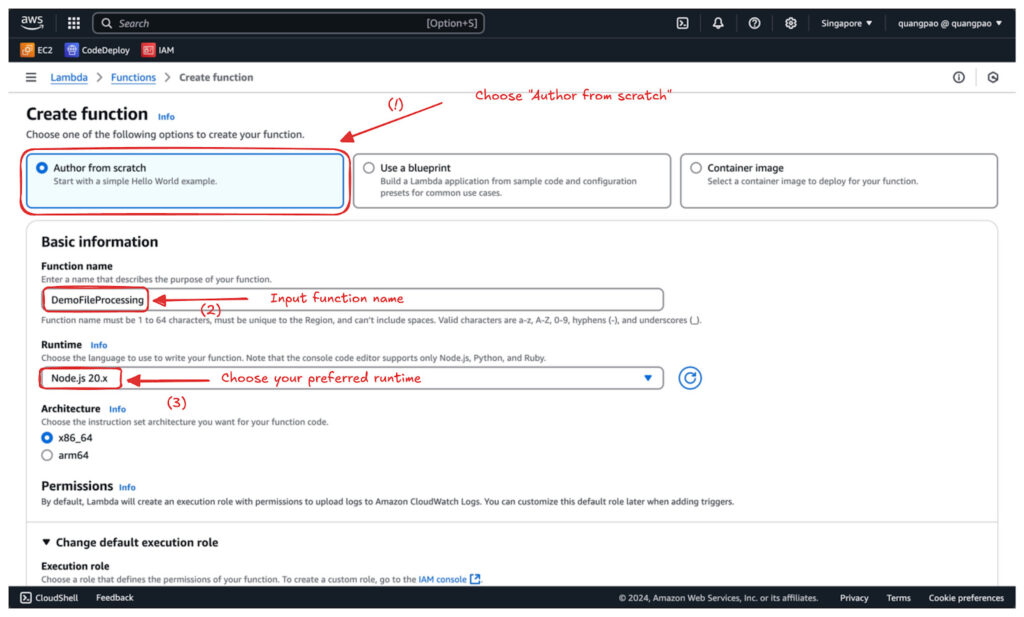Open the AWS services grid menu

[x=74, y=23]
